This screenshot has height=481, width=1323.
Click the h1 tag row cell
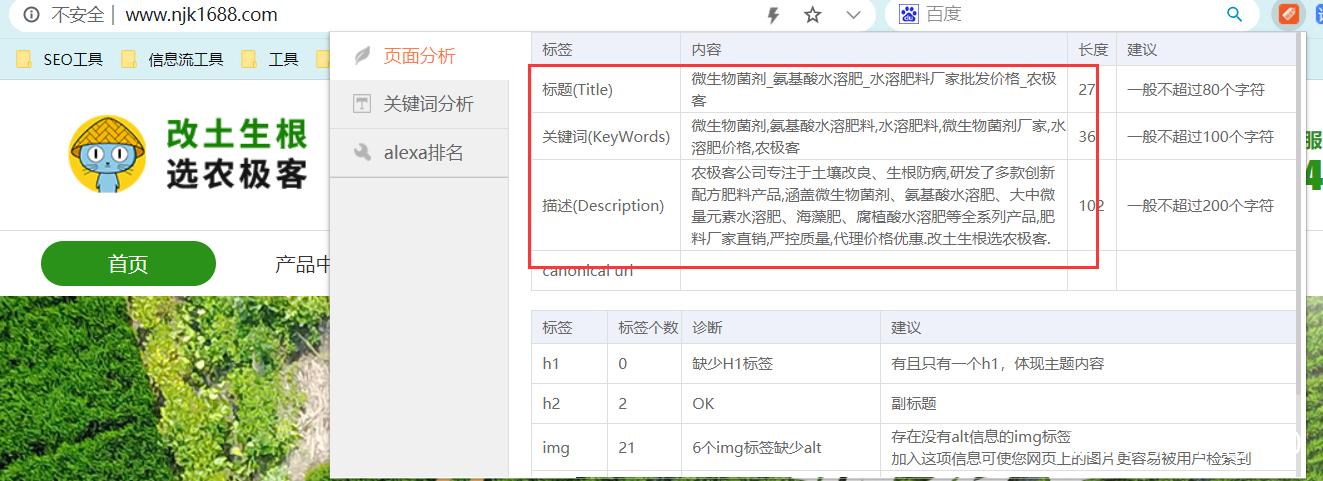(551, 363)
